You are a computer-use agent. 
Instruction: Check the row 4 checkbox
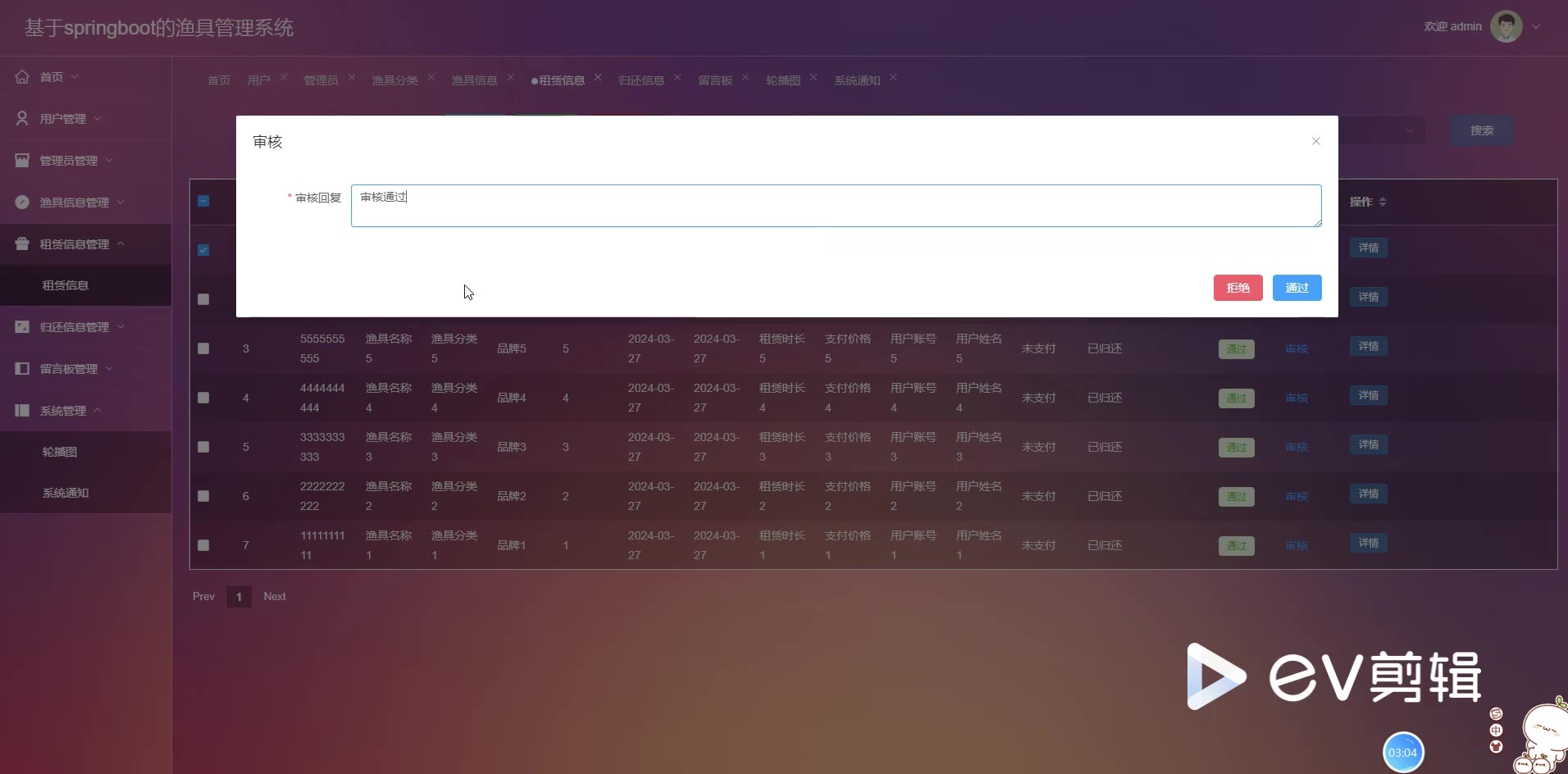203,398
